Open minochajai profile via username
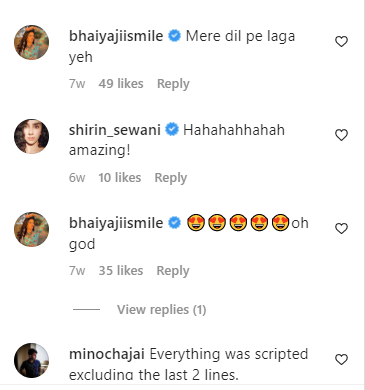 point(107,354)
